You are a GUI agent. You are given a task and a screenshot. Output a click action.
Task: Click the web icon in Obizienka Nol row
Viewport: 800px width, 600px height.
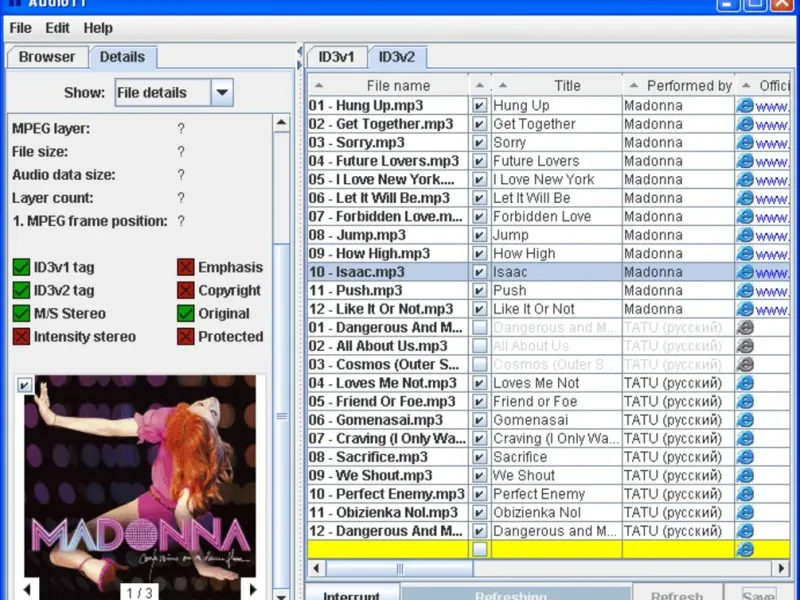(745, 512)
